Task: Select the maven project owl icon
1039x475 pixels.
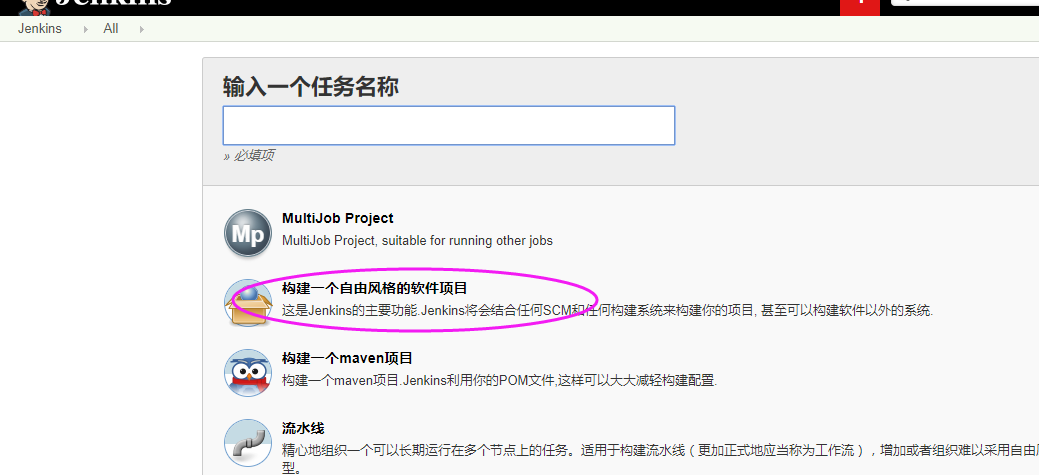Action: point(248,373)
